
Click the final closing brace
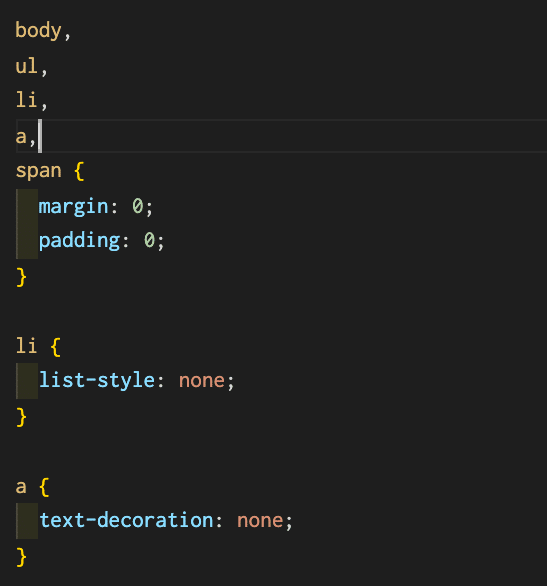pyautogui.click(x=21, y=556)
